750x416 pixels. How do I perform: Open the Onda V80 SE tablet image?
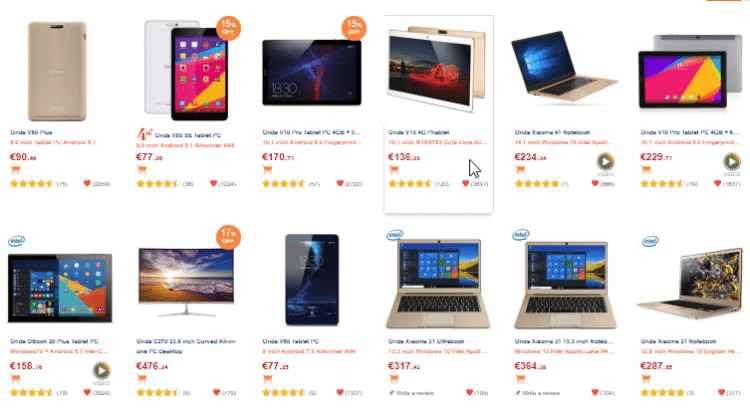[x=187, y=70]
